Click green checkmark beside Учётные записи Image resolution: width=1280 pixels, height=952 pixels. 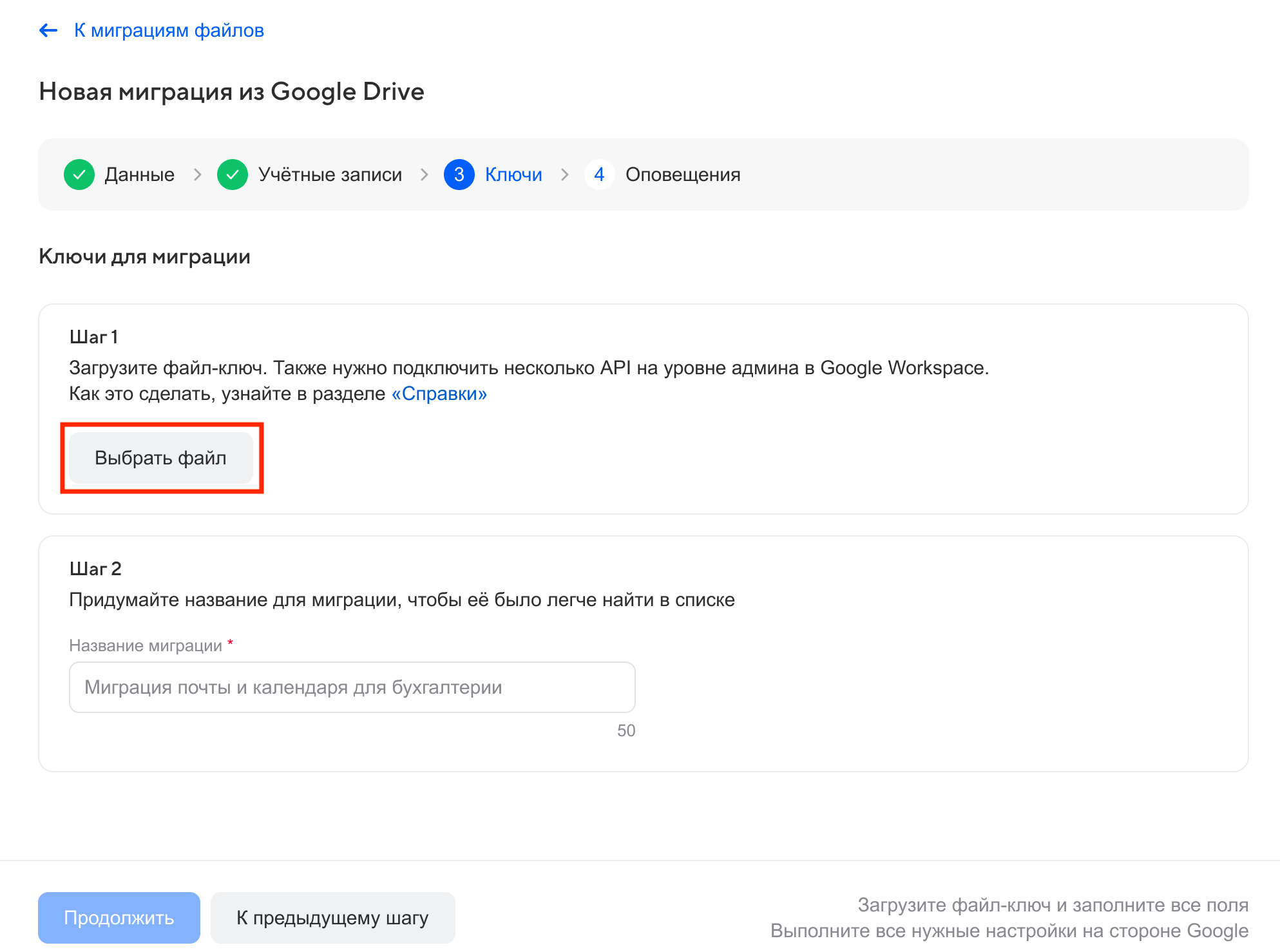pos(233,175)
